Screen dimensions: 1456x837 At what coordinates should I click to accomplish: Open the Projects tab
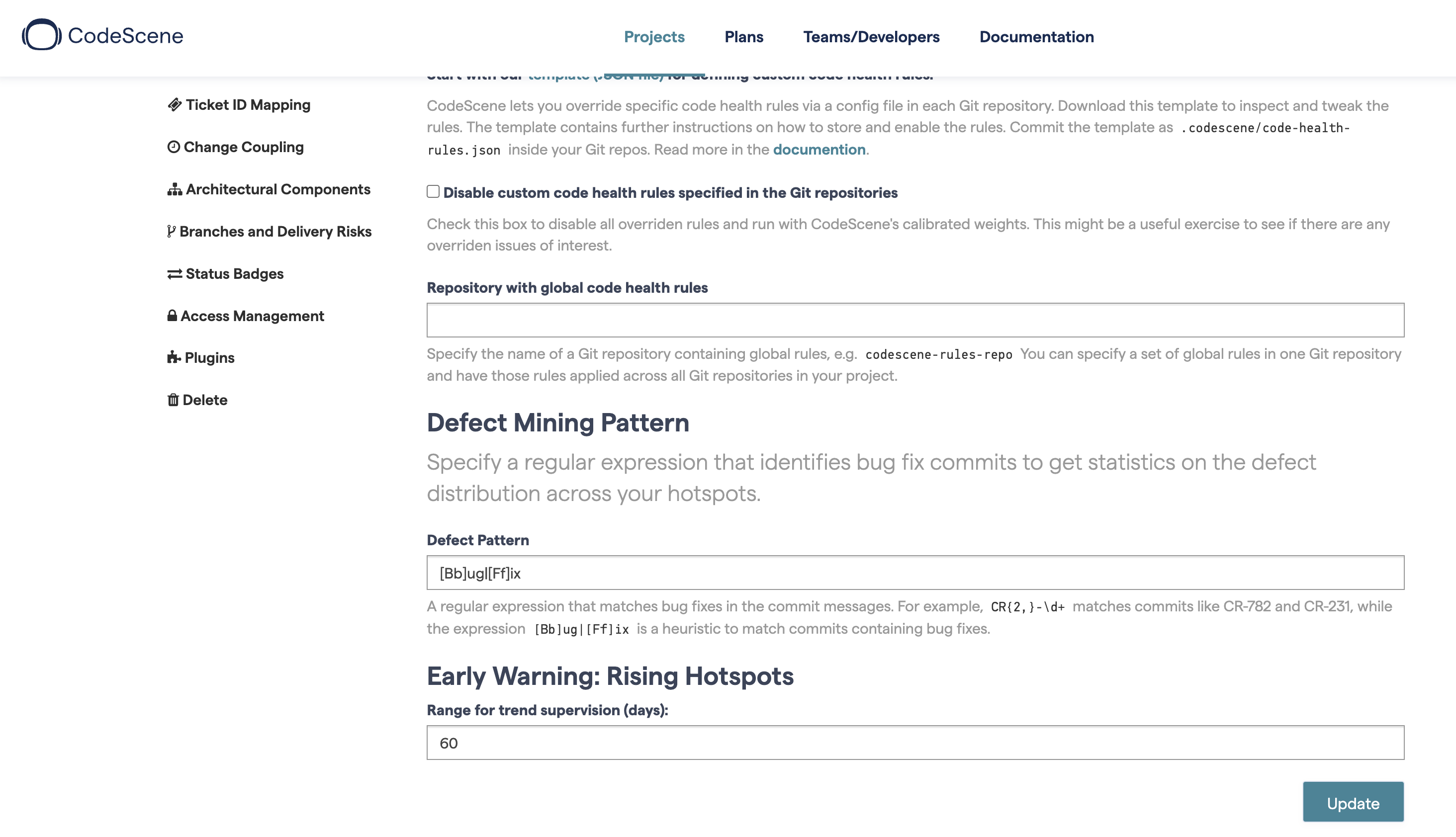click(x=654, y=36)
